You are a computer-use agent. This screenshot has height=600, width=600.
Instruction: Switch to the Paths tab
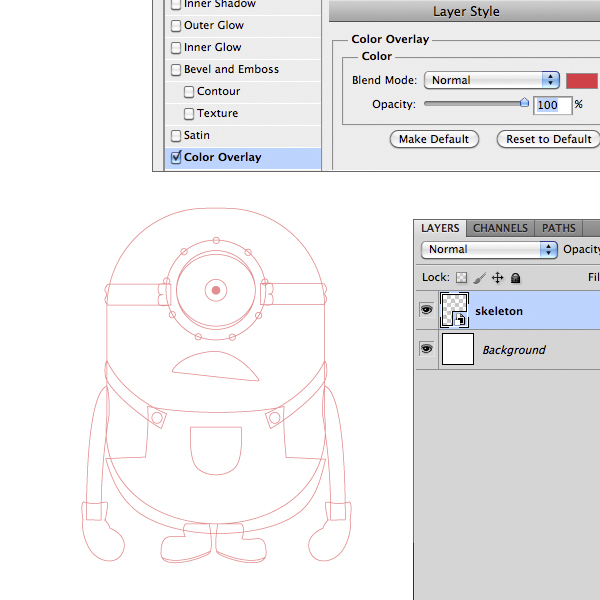tap(559, 228)
